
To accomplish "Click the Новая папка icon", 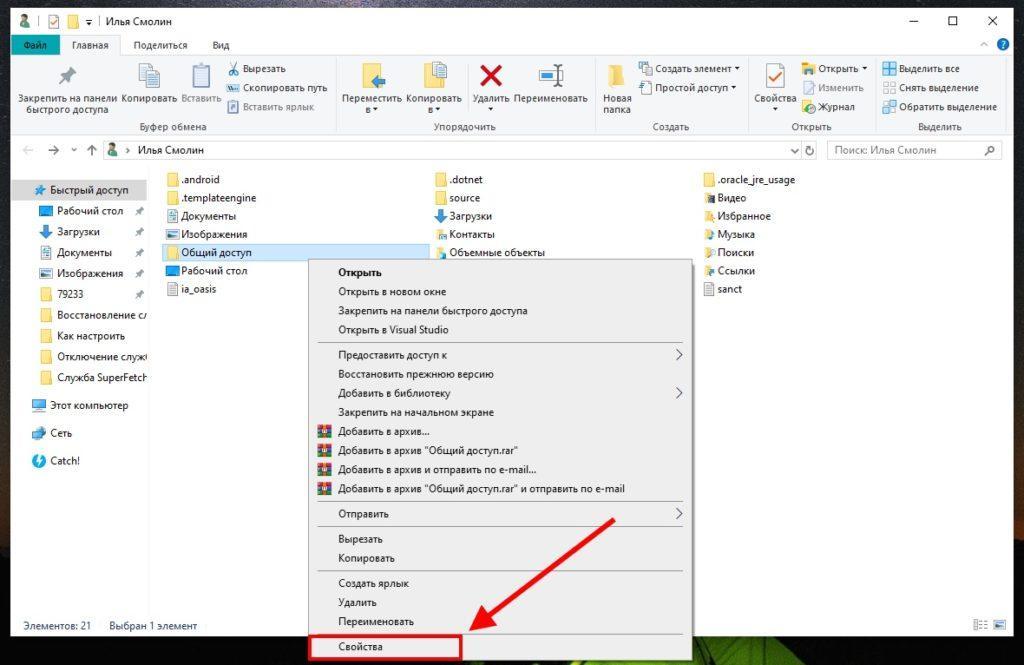I will point(616,77).
